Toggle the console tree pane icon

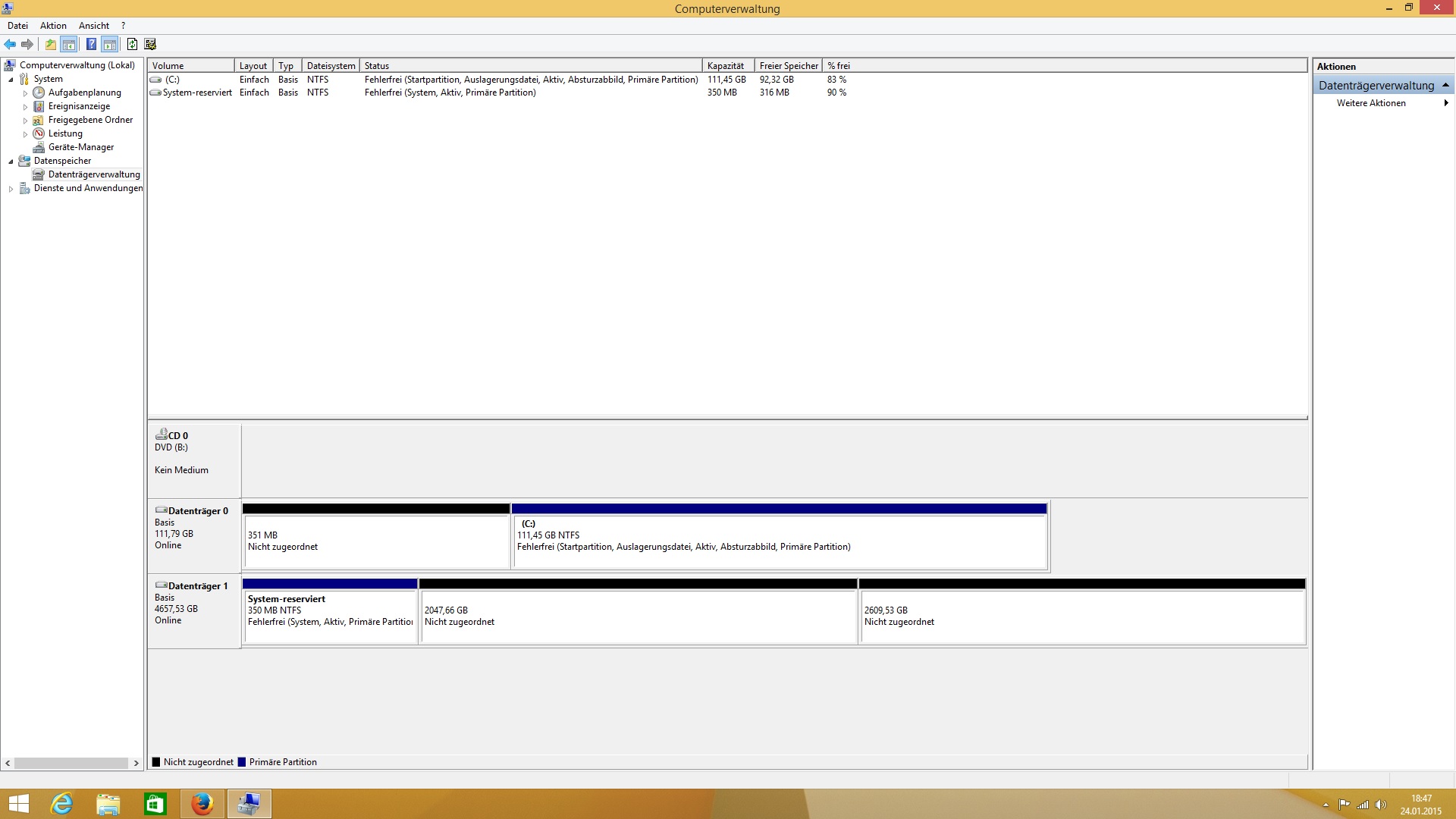point(69,44)
